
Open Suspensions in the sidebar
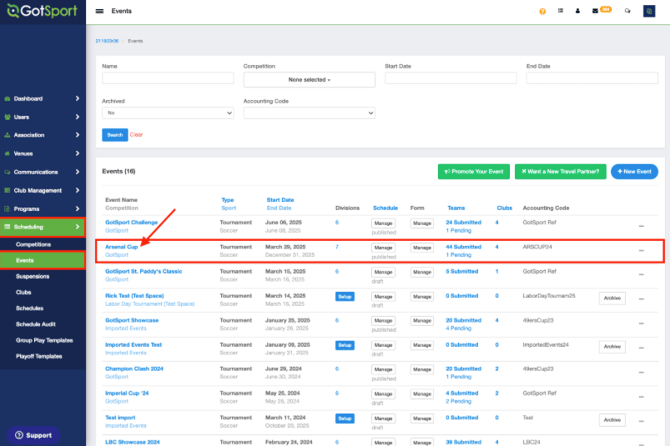(x=32, y=277)
